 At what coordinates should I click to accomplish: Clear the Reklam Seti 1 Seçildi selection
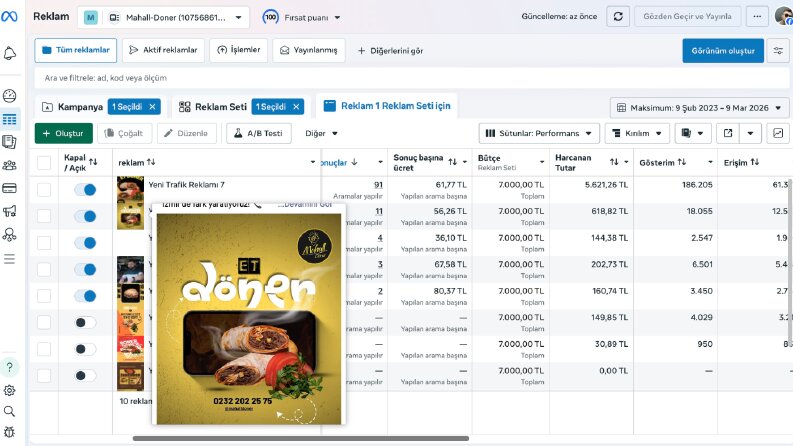(296, 107)
